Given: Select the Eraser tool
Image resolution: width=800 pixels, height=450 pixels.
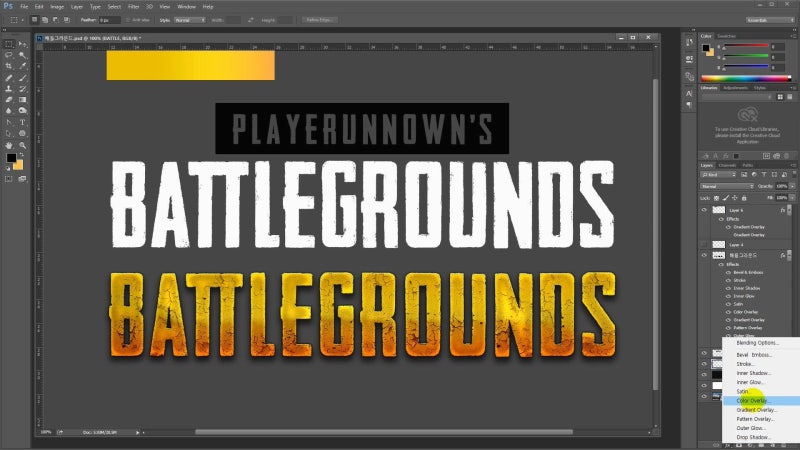Looking at the screenshot, I should 9,99.
